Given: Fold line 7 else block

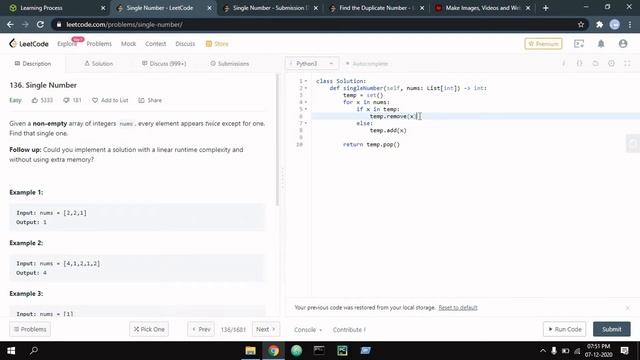Looking at the screenshot, I should pos(306,123).
